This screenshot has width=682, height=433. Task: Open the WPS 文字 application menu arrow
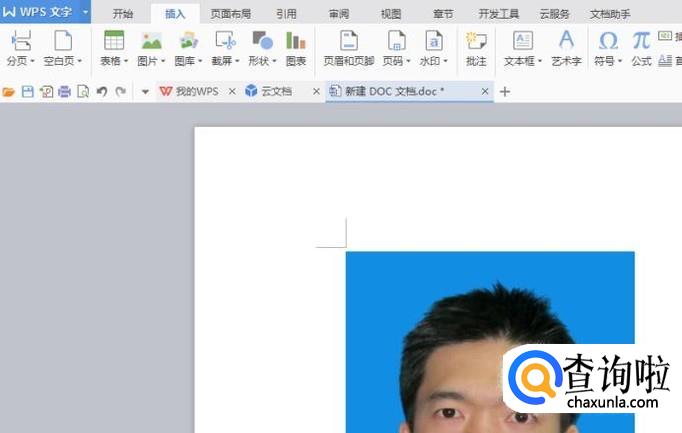85,13
